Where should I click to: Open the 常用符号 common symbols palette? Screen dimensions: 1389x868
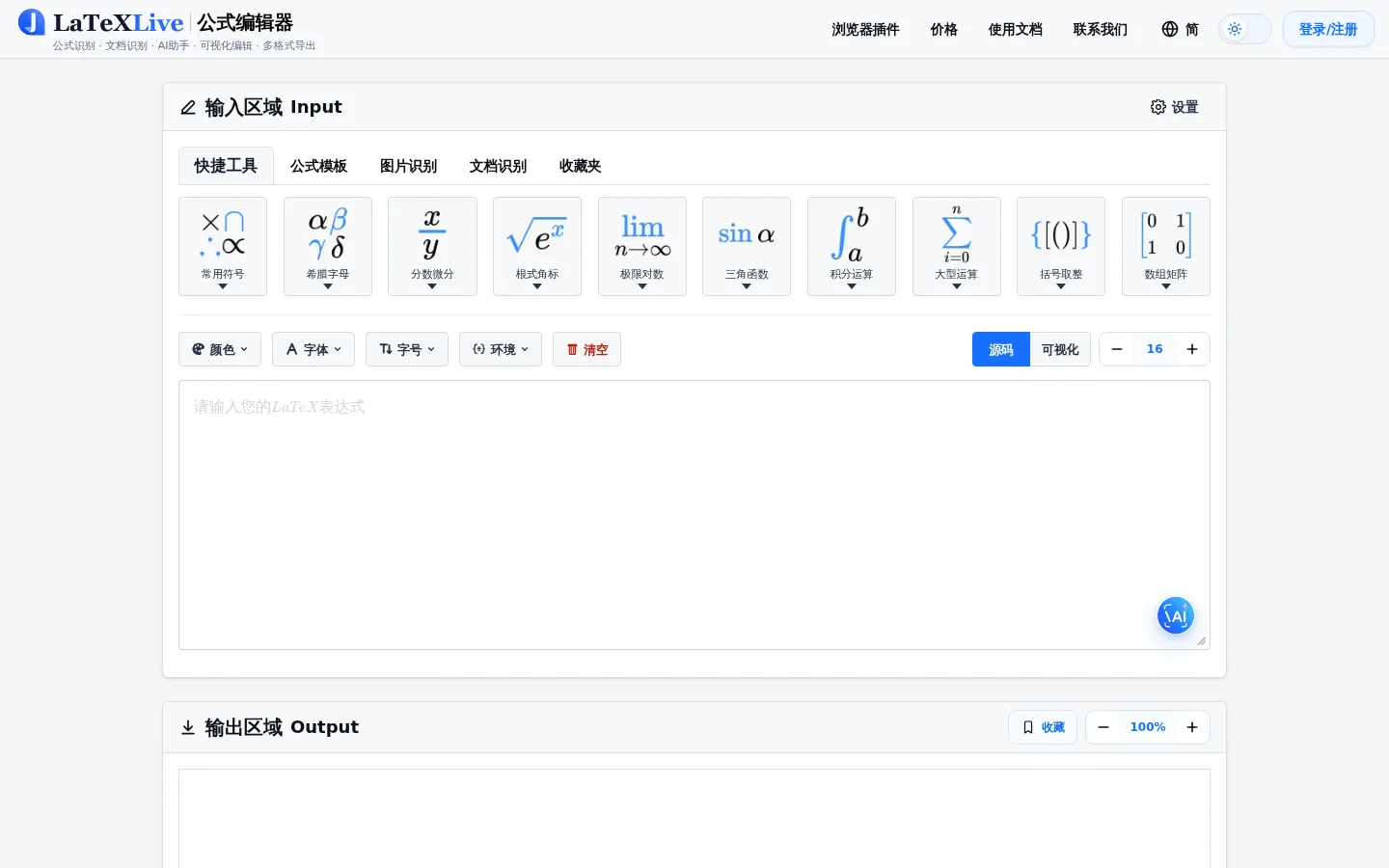223,246
